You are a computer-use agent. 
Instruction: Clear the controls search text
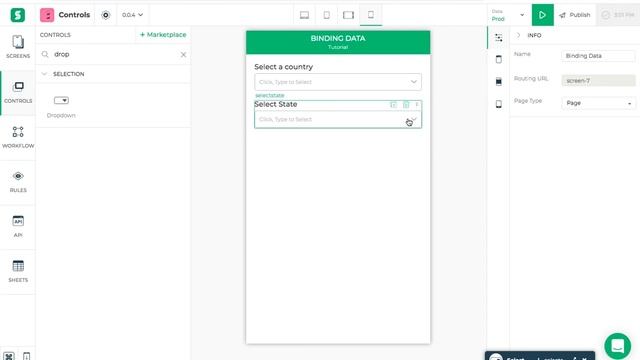183,55
